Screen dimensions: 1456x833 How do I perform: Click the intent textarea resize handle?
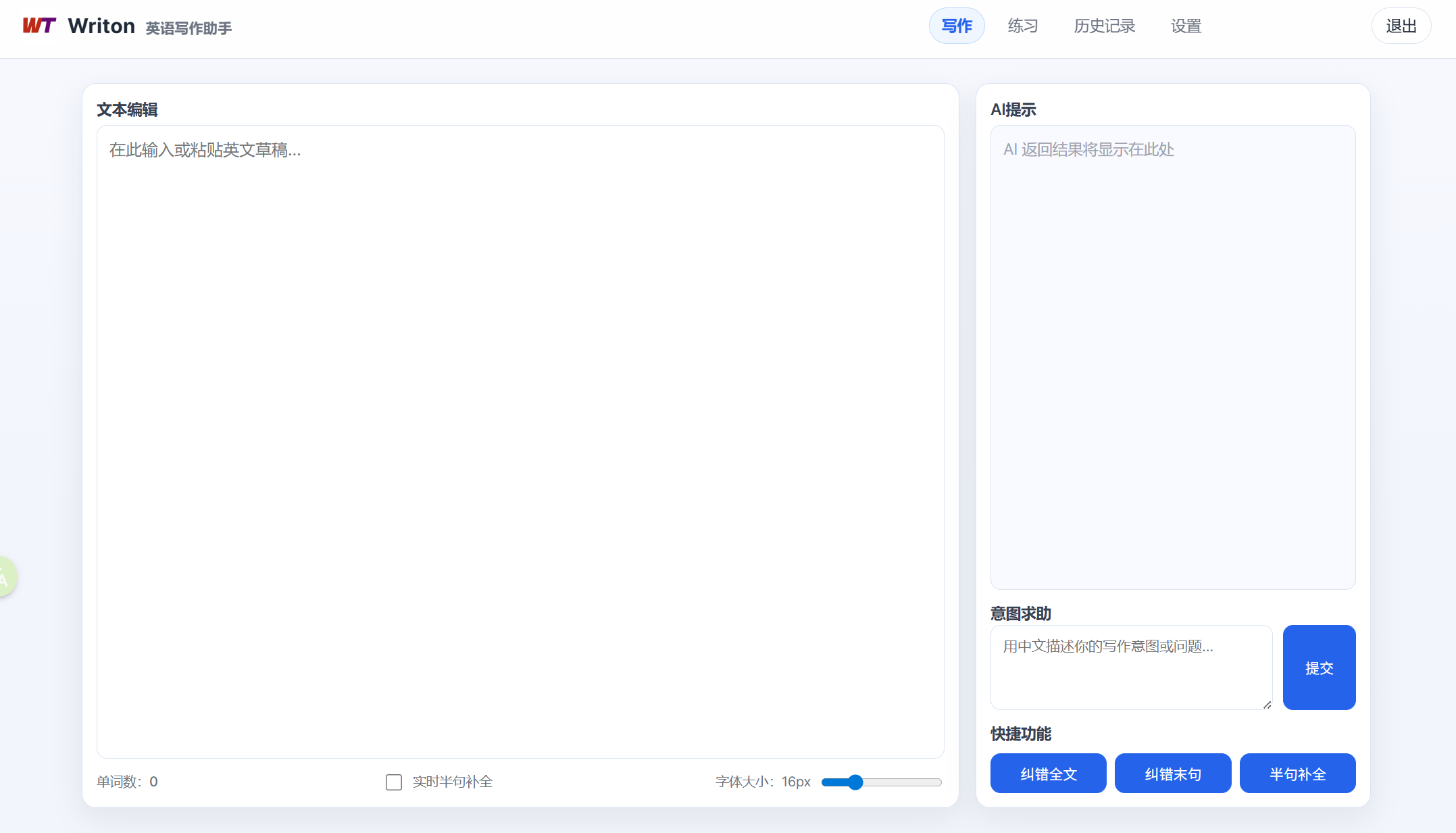coord(1267,705)
